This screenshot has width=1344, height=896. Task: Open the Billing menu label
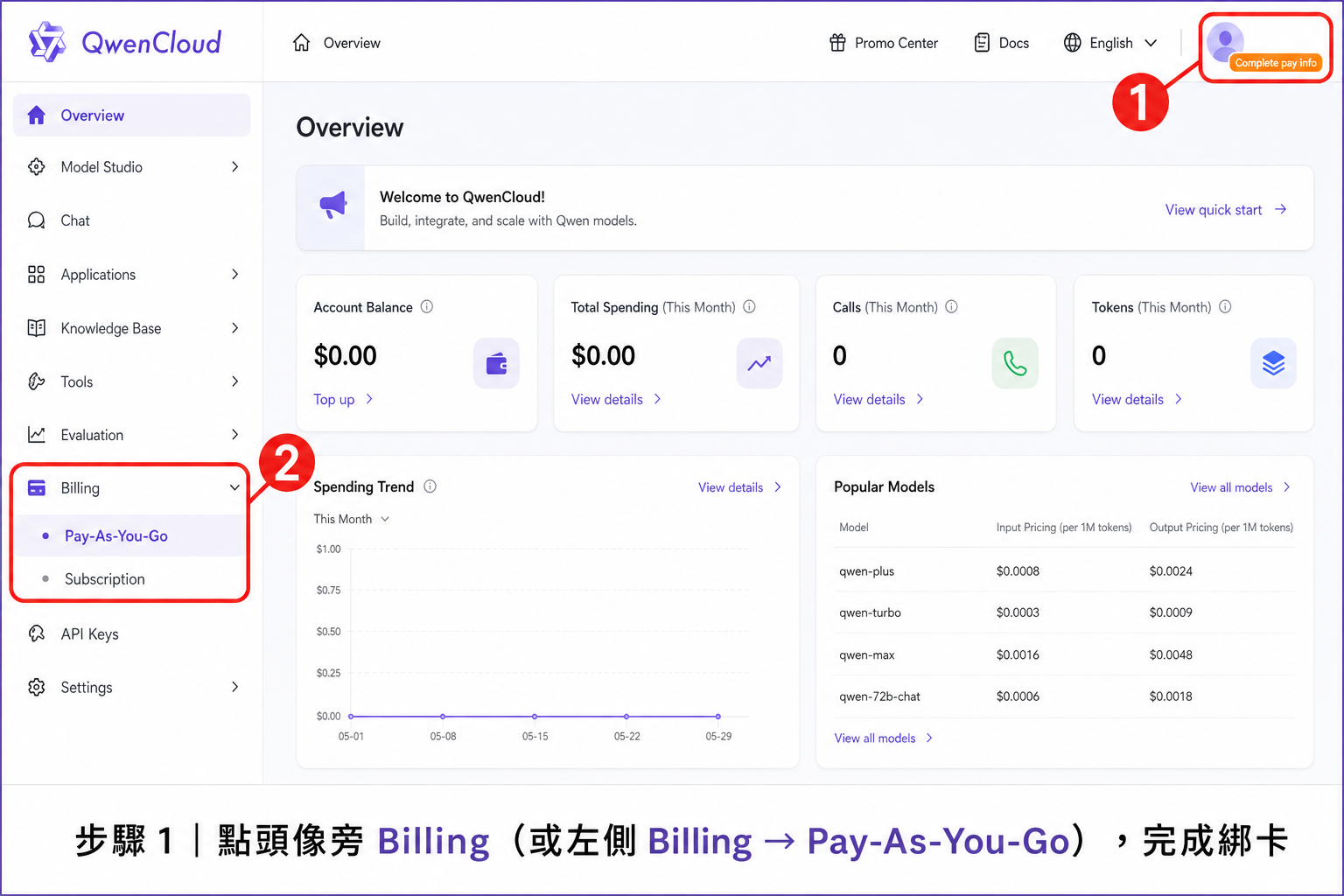point(80,488)
